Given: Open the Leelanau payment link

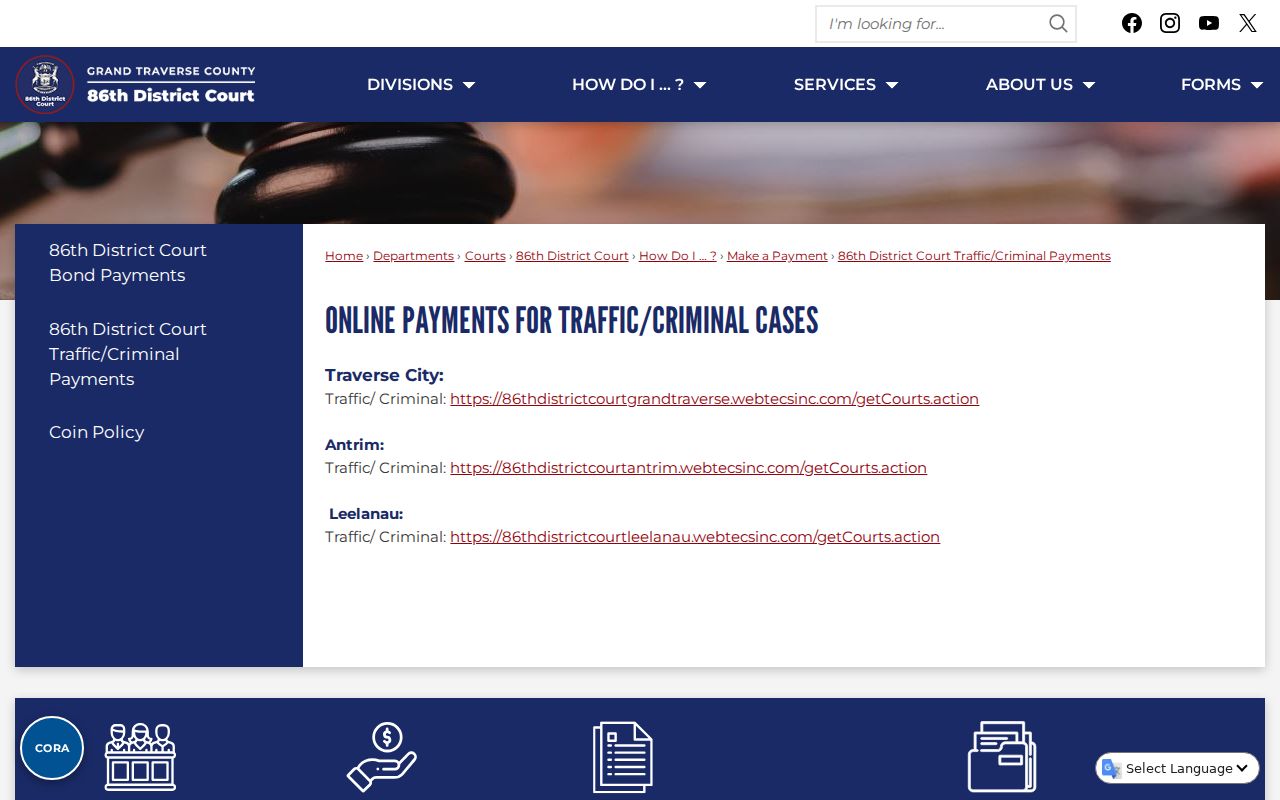Looking at the screenshot, I should pyautogui.click(x=695, y=536).
